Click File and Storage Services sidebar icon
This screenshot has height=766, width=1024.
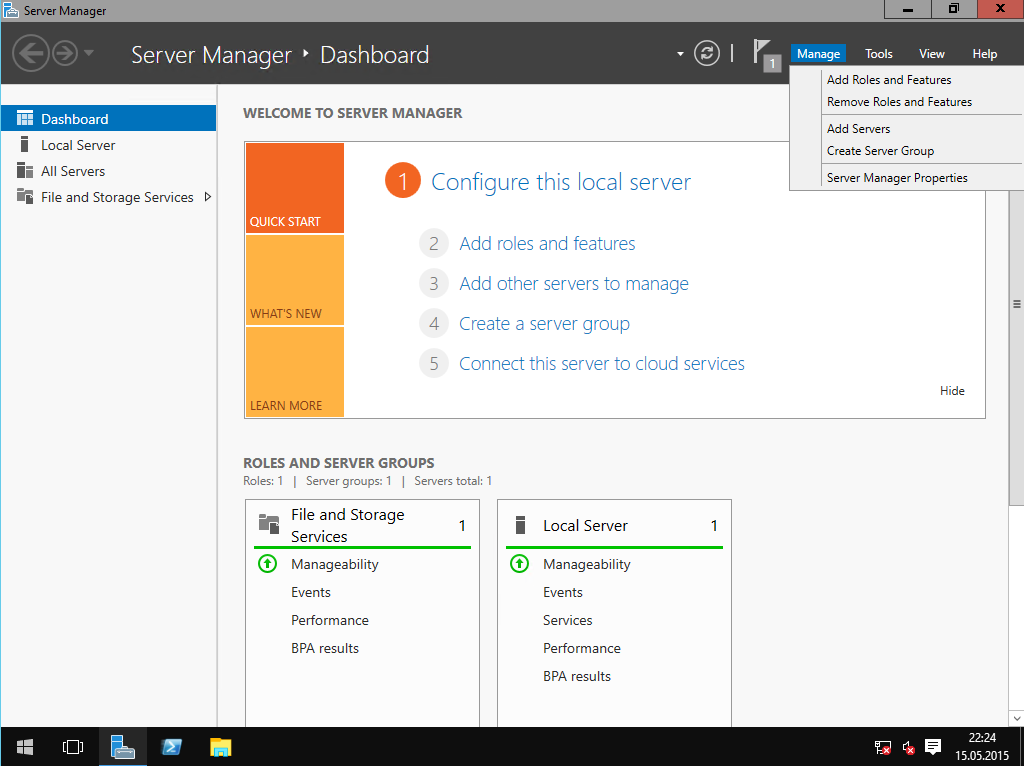point(25,196)
